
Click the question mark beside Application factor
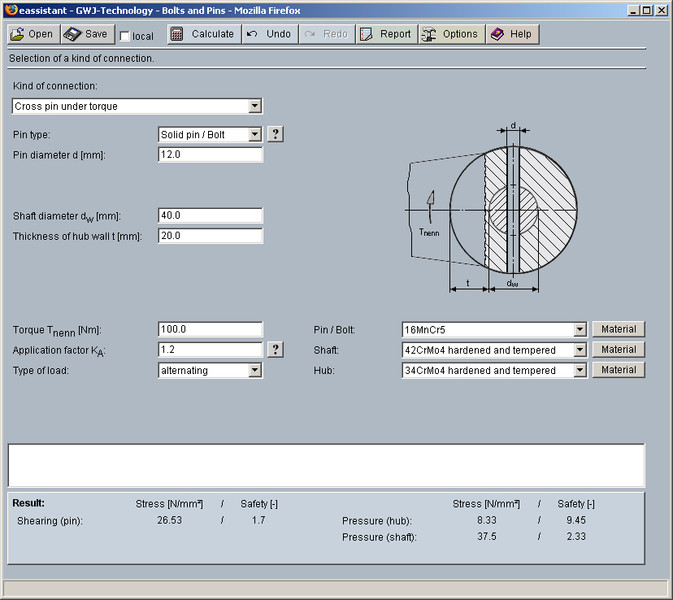(276, 350)
